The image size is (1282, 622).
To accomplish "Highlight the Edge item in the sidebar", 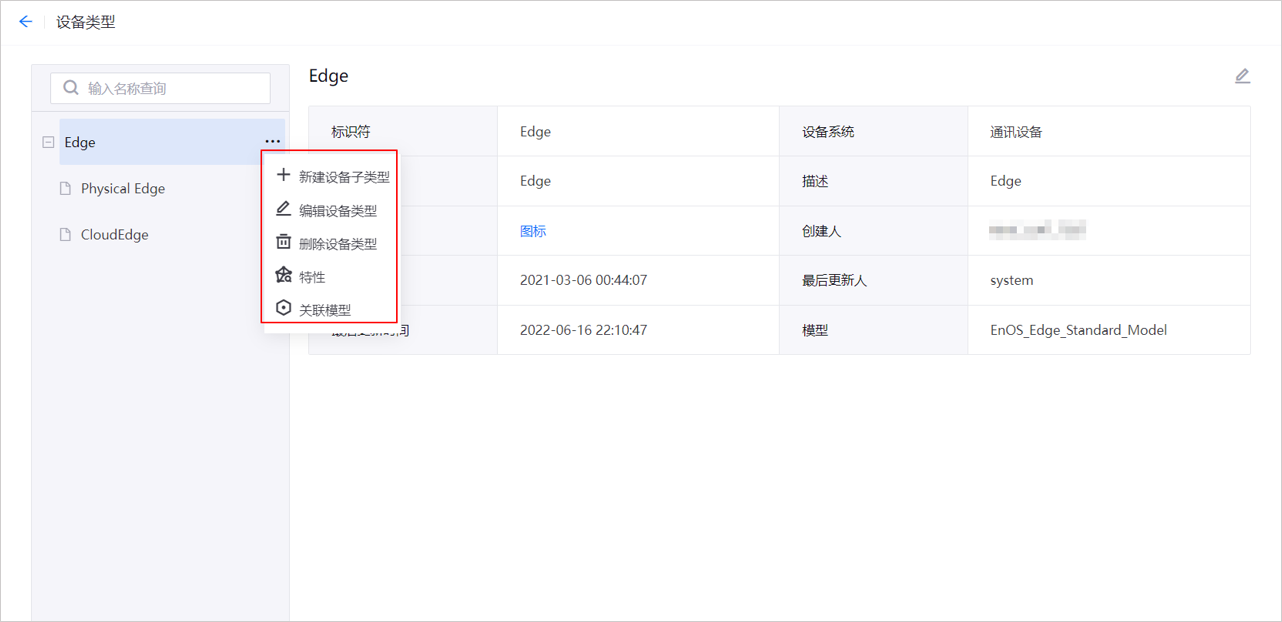I will click(79, 141).
